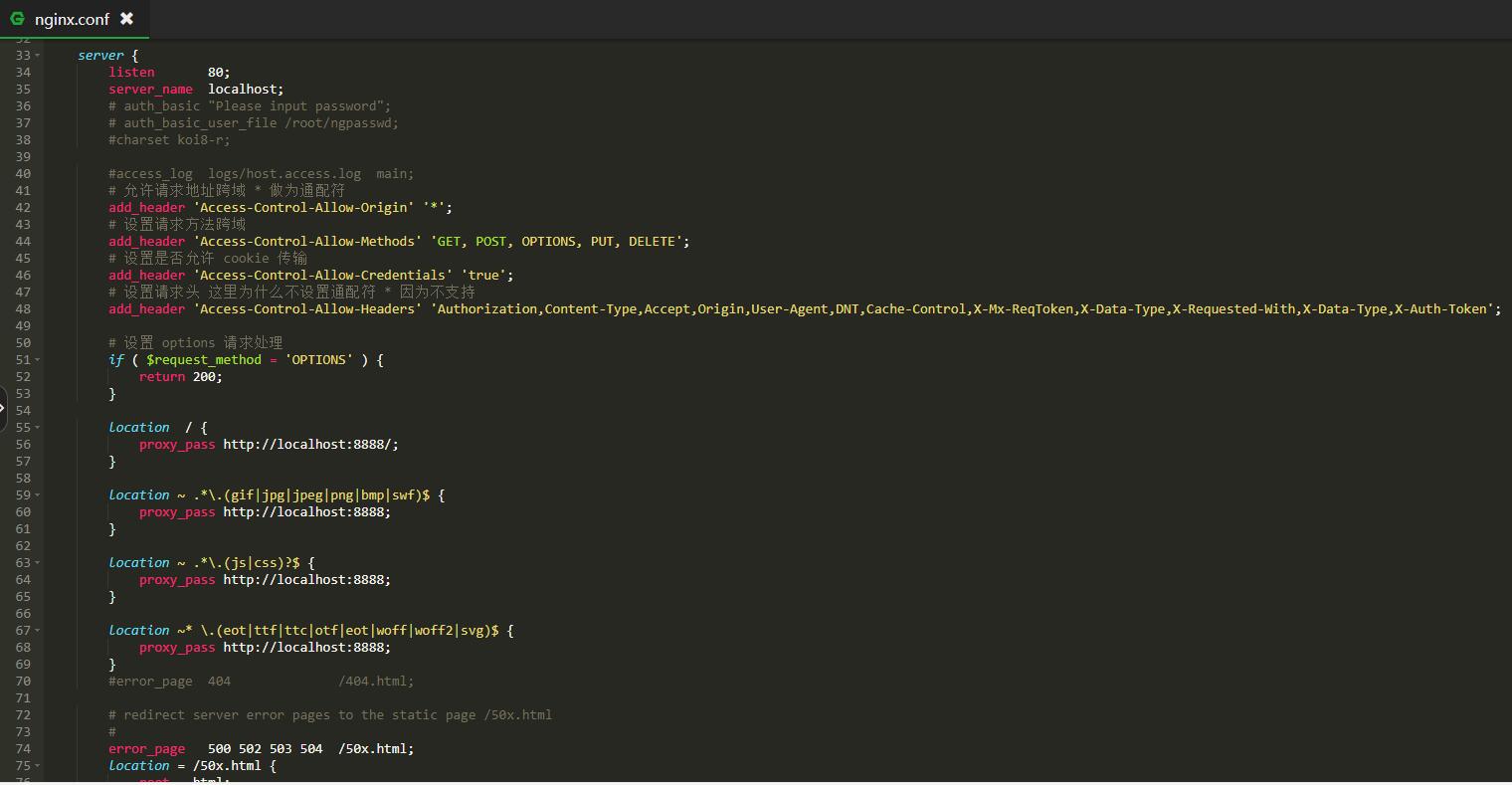Fold the eot|ttf font location block at line 67
This screenshot has height=785, width=1512.
(38, 631)
